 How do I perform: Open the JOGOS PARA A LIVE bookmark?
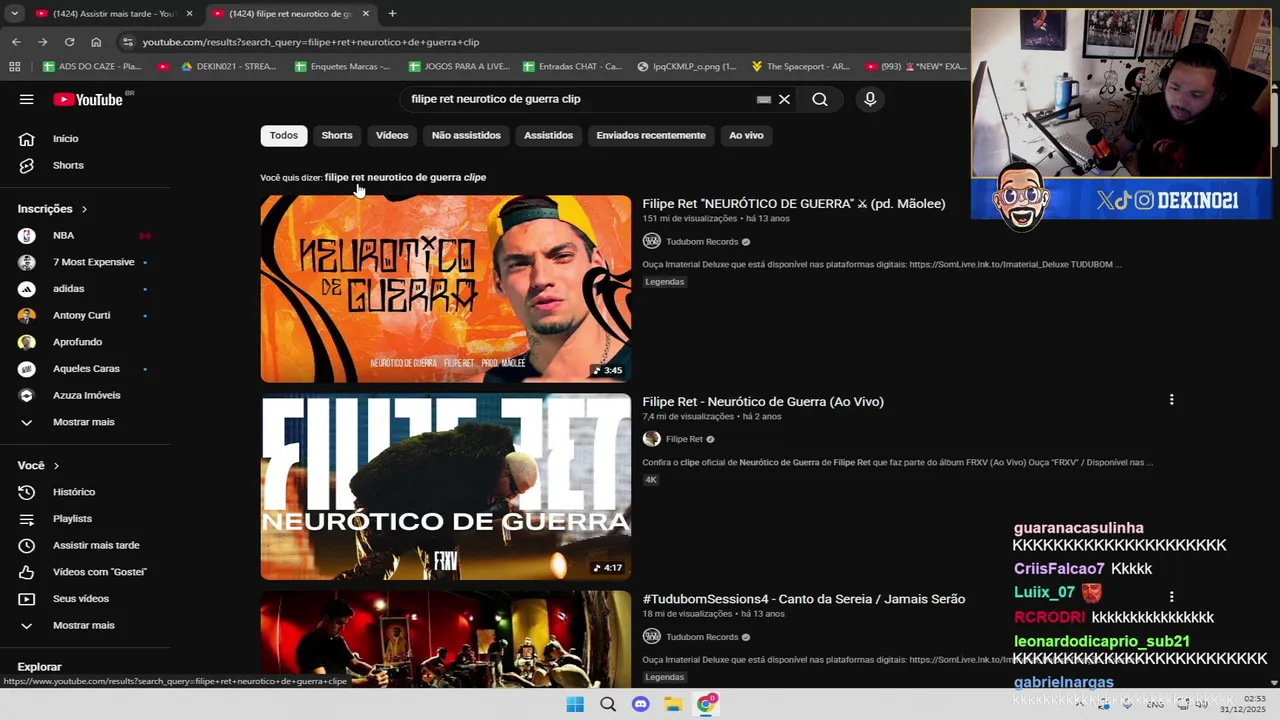pyautogui.click(x=458, y=67)
